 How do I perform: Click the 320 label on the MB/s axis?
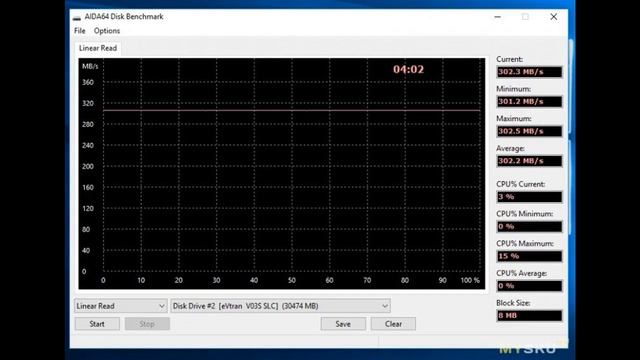pyautogui.click(x=88, y=103)
